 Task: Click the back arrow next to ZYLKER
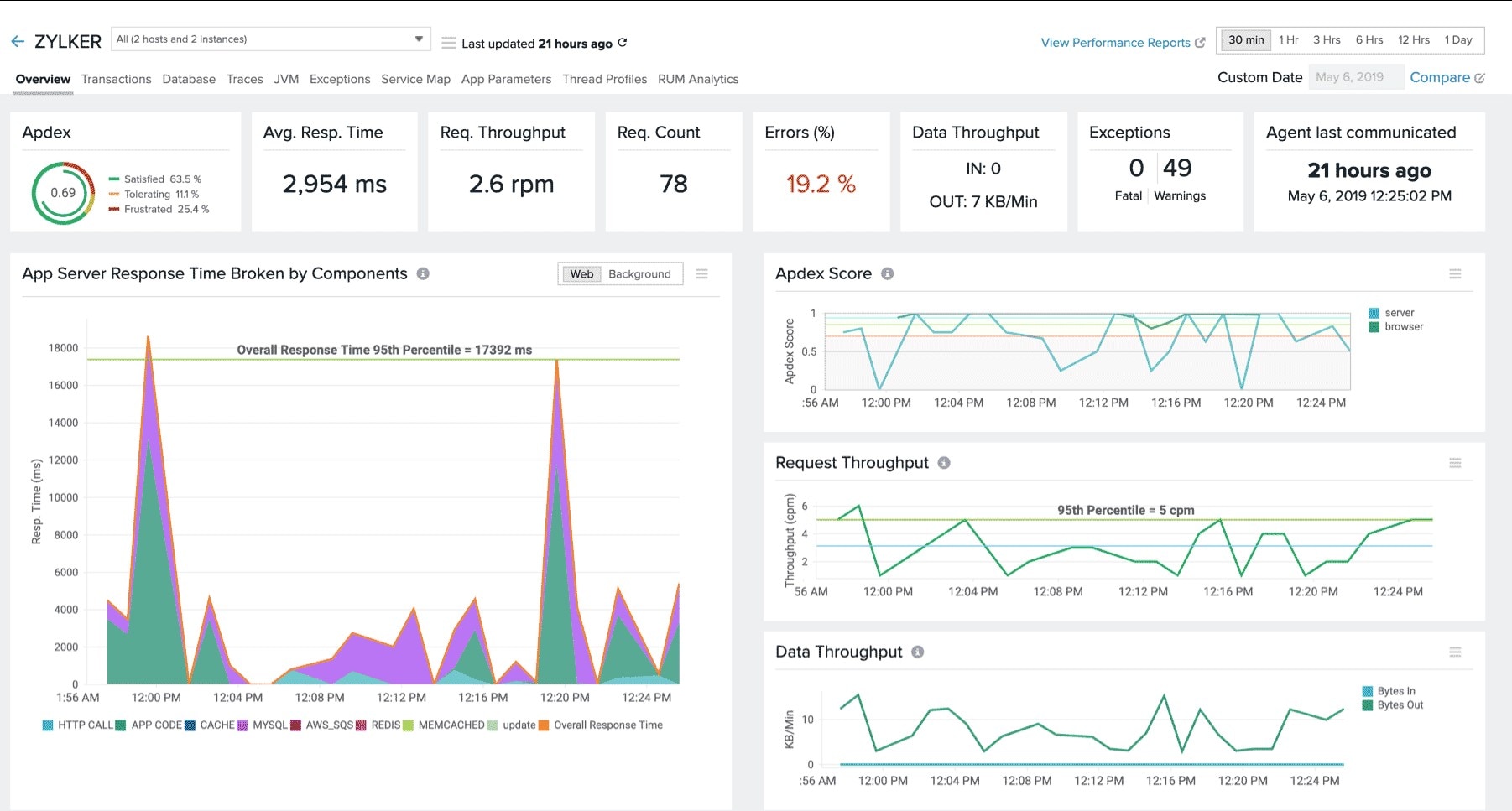tap(18, 41)
